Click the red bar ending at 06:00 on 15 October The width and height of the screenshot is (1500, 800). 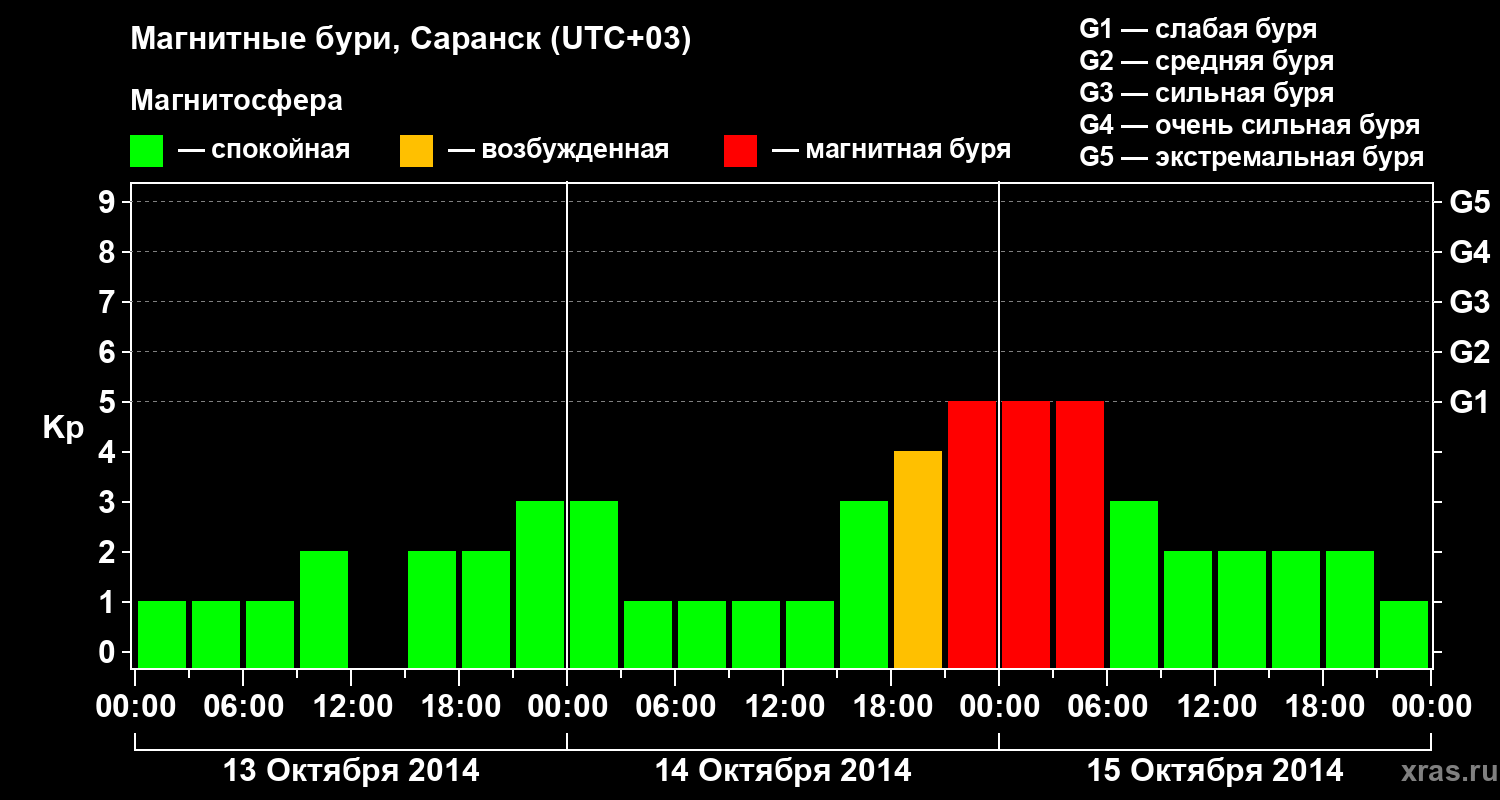point(1080,534)
